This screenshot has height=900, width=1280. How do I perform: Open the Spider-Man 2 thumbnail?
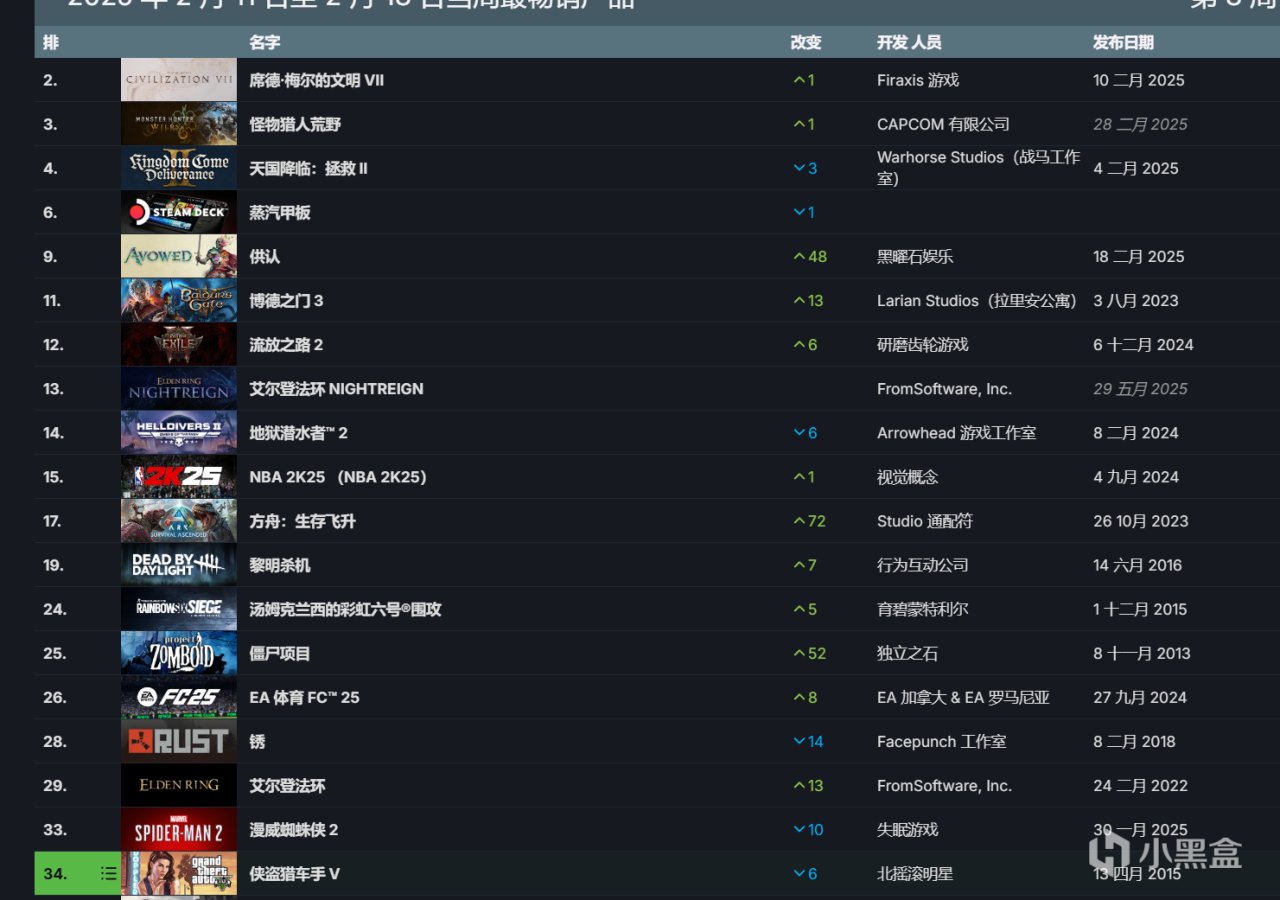[x=179, y=829]
